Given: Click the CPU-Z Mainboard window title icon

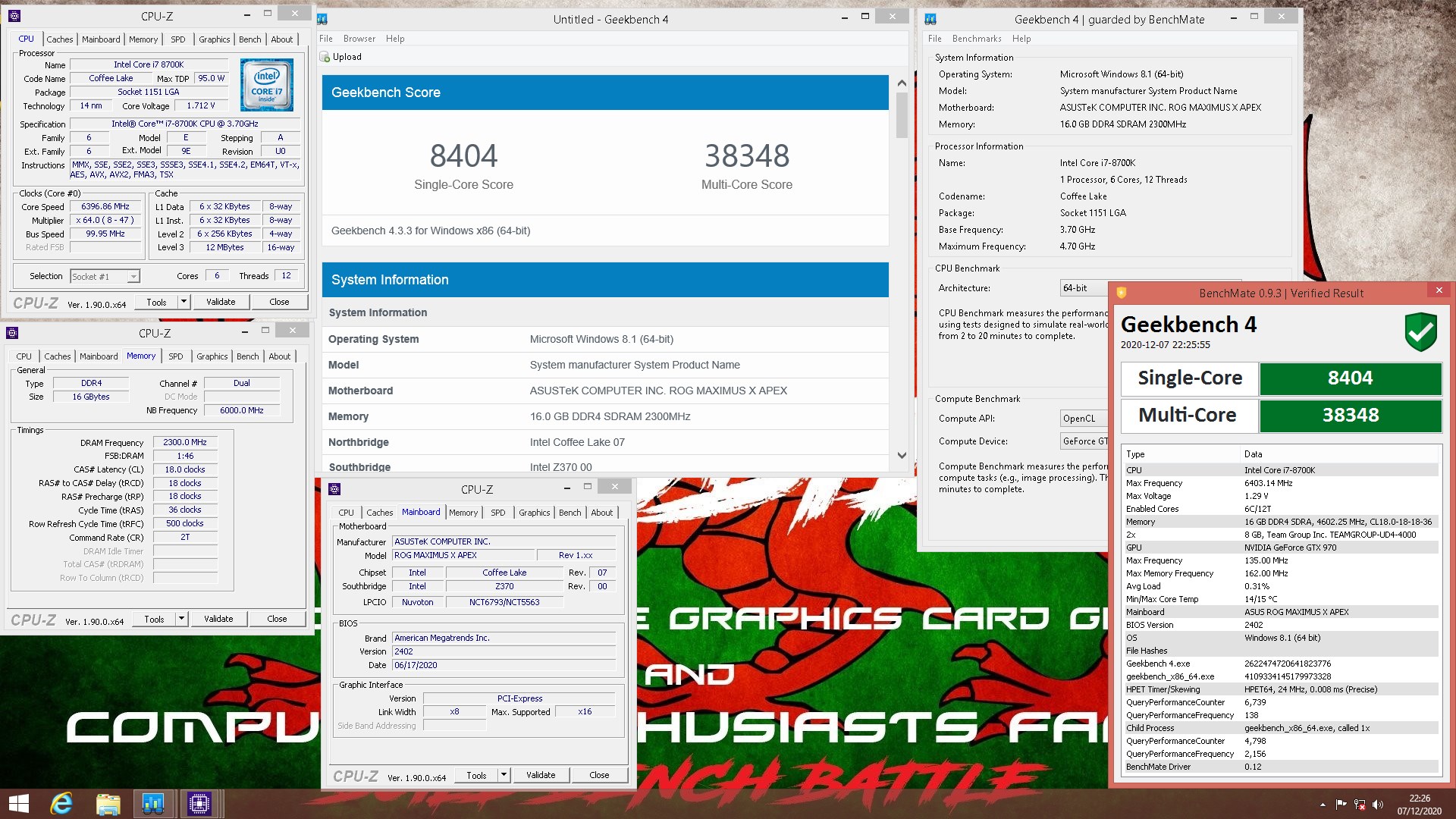Looking at the screenshot, I should click(x=334, y=489).
